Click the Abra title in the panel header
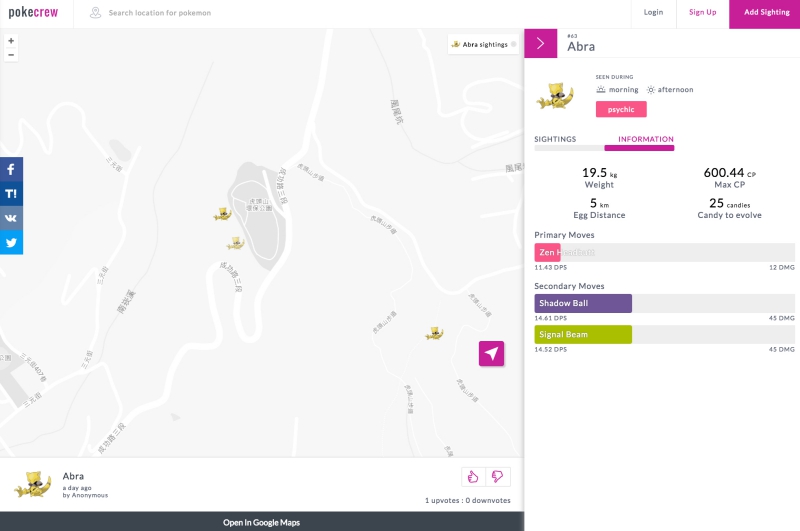The height and width of the screenshot is (531, 800). coord(581,46)
